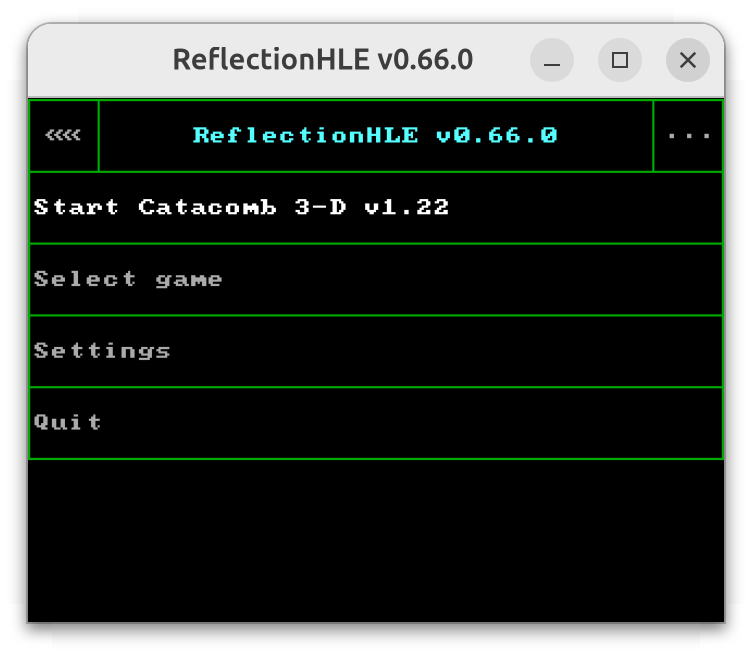This screenshot has height=656, width=752.
Task: Click the empty black area below Quit
Action: [x=376, y=540]
